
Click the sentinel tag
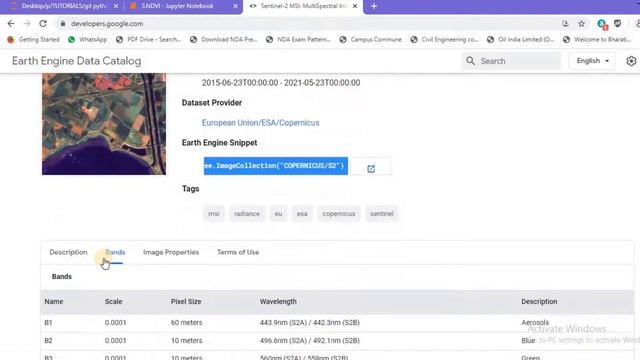(382, 213)
